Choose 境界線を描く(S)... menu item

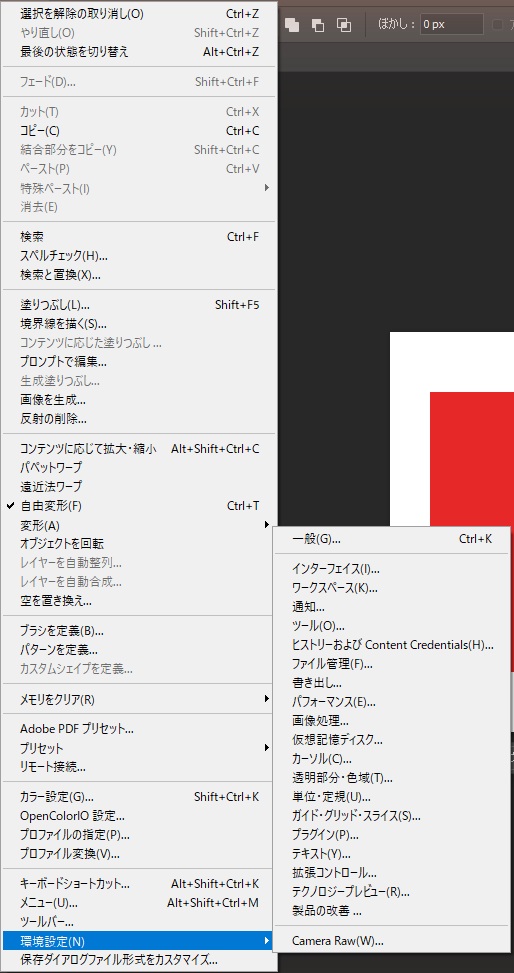click(140, 323)
